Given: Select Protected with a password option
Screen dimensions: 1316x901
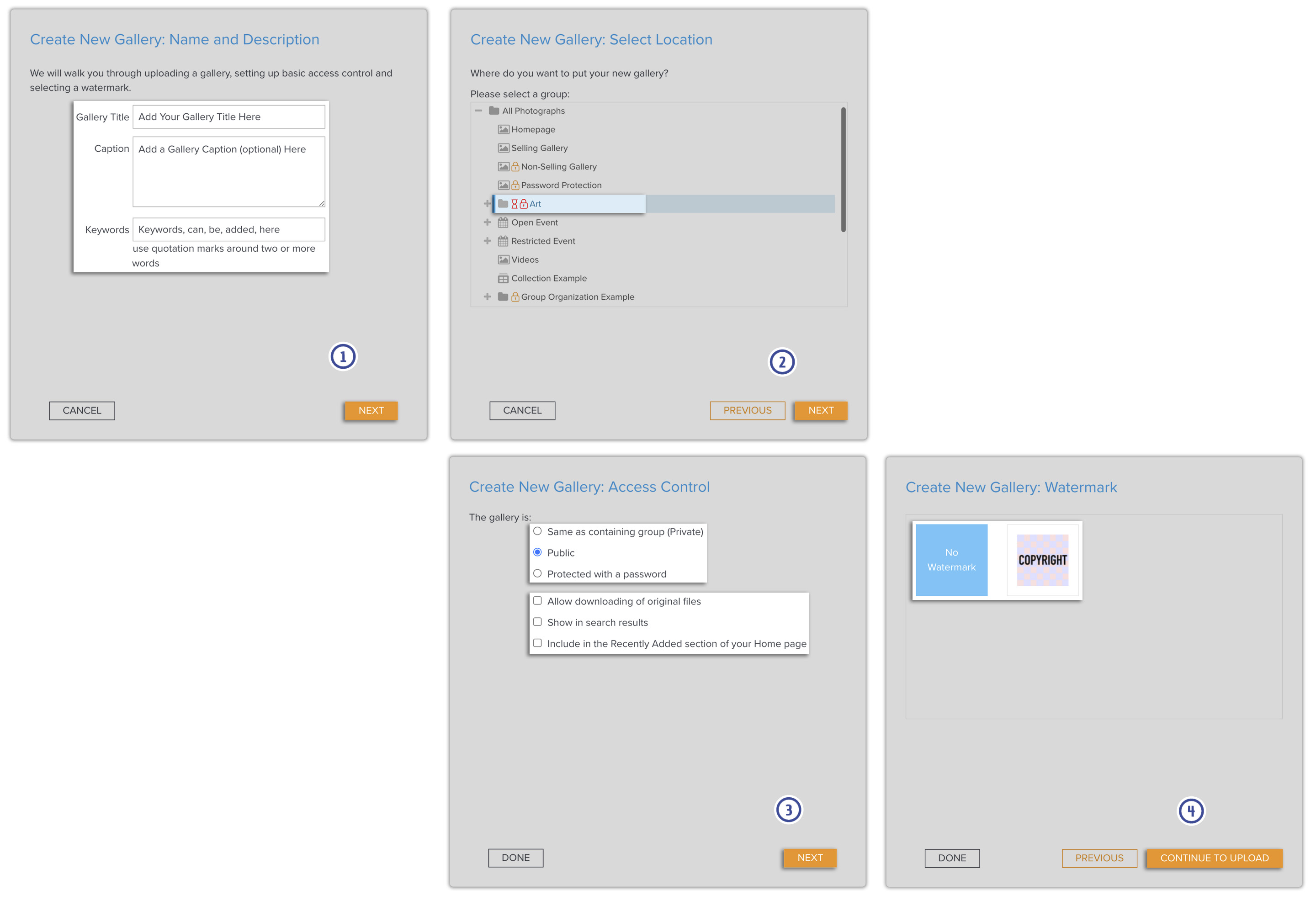Looking at the screenshot, I should (537, 573).
